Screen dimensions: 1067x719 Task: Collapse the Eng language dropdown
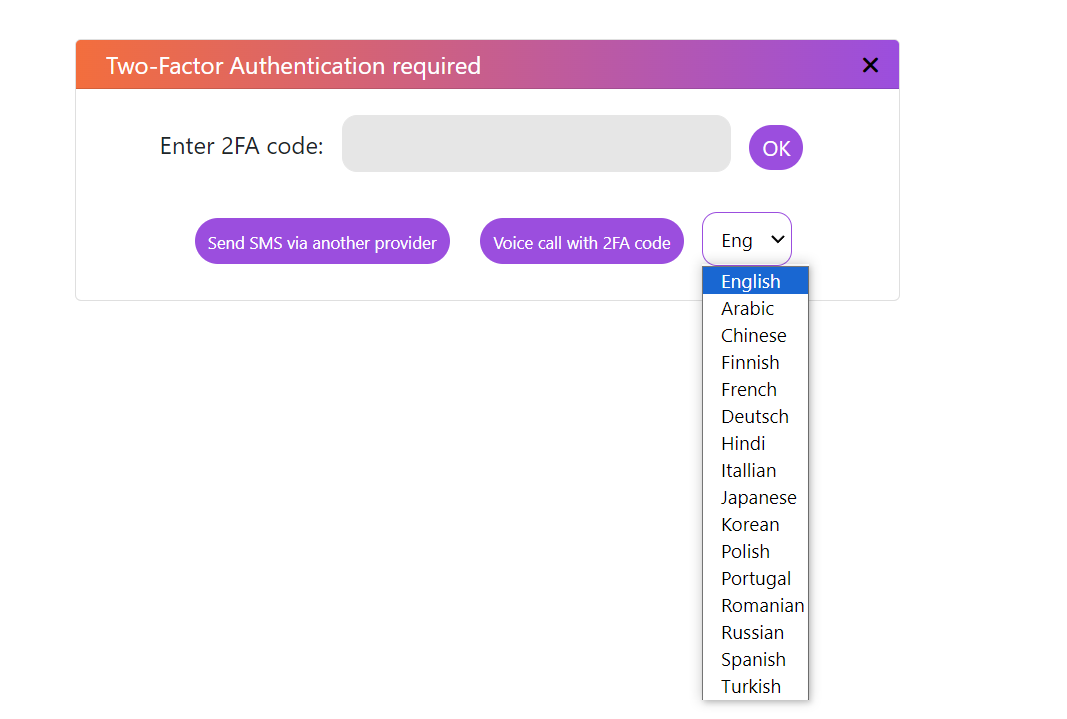tap(747, 240)
